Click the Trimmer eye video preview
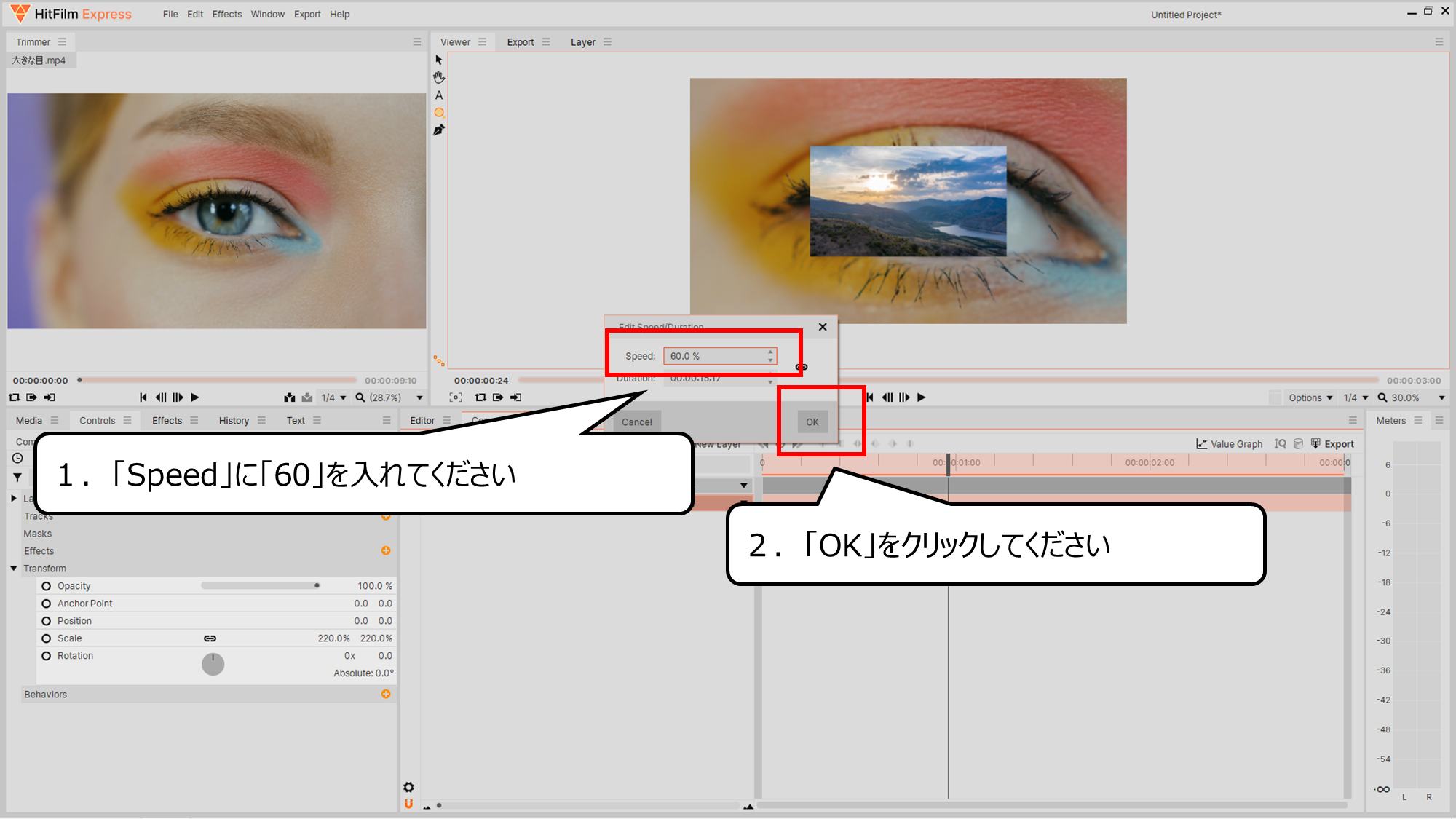Viewport: 1456px width, 819px height. pyautogui.click(x=216, y=211)
